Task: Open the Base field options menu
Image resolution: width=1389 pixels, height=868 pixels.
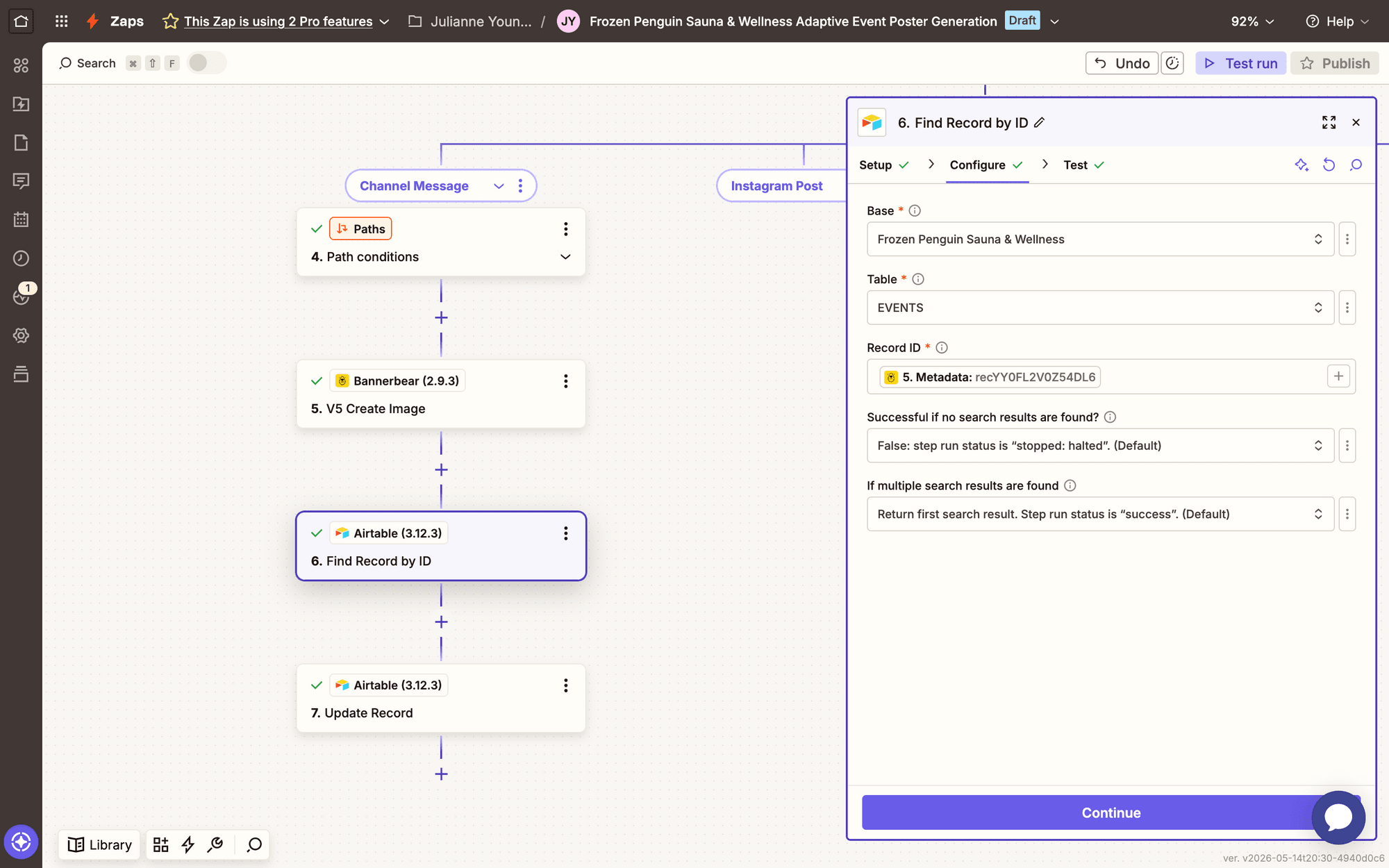Action: (1347, 240)
